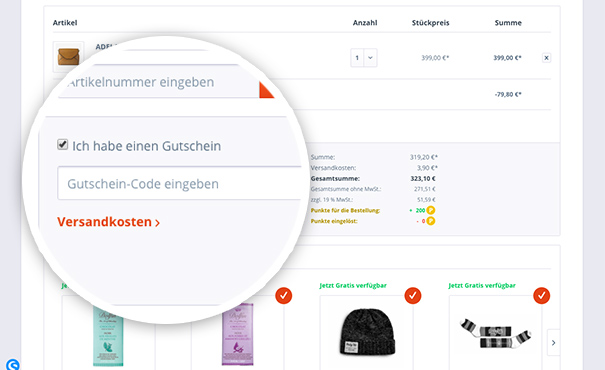Click the blue circular logo in the bottom corner
The height and width of the screenshot is (370, 605).
(x=13, y=364)
